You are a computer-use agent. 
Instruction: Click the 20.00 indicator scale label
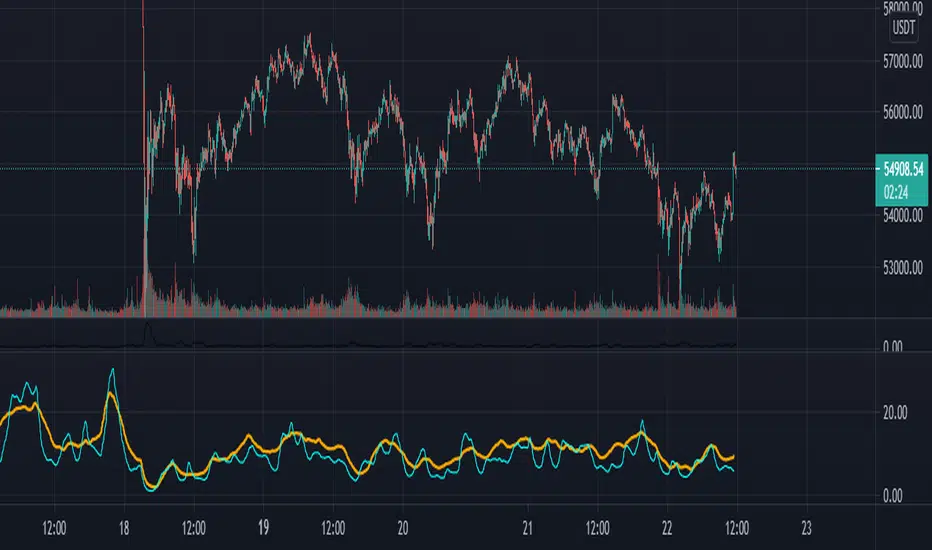point(895,413)
